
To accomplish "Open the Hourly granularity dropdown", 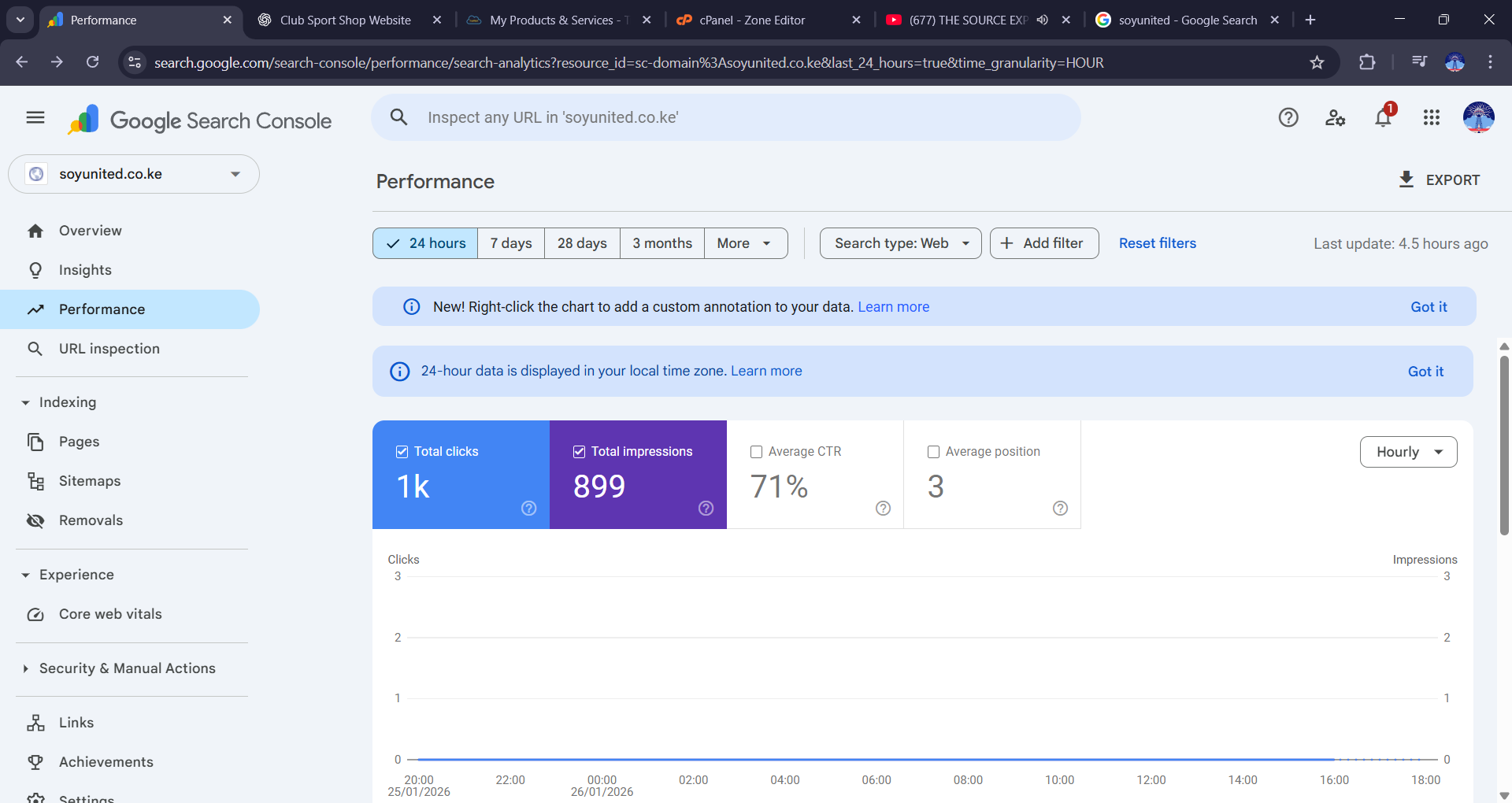I will pyautogui.click(x=1408, y=452).
